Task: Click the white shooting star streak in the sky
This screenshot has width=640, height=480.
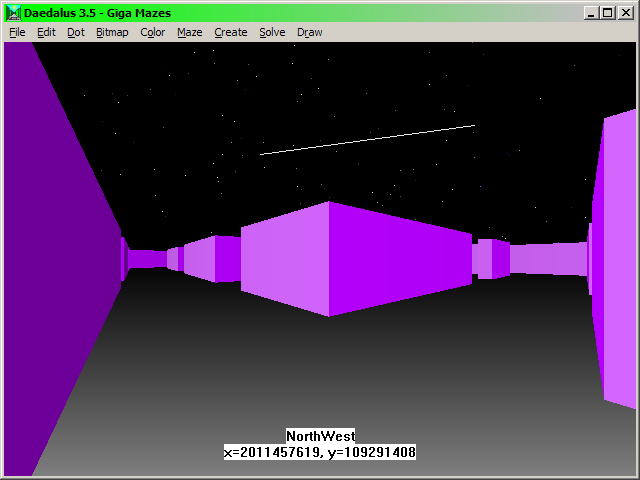Action: point(367,140)
